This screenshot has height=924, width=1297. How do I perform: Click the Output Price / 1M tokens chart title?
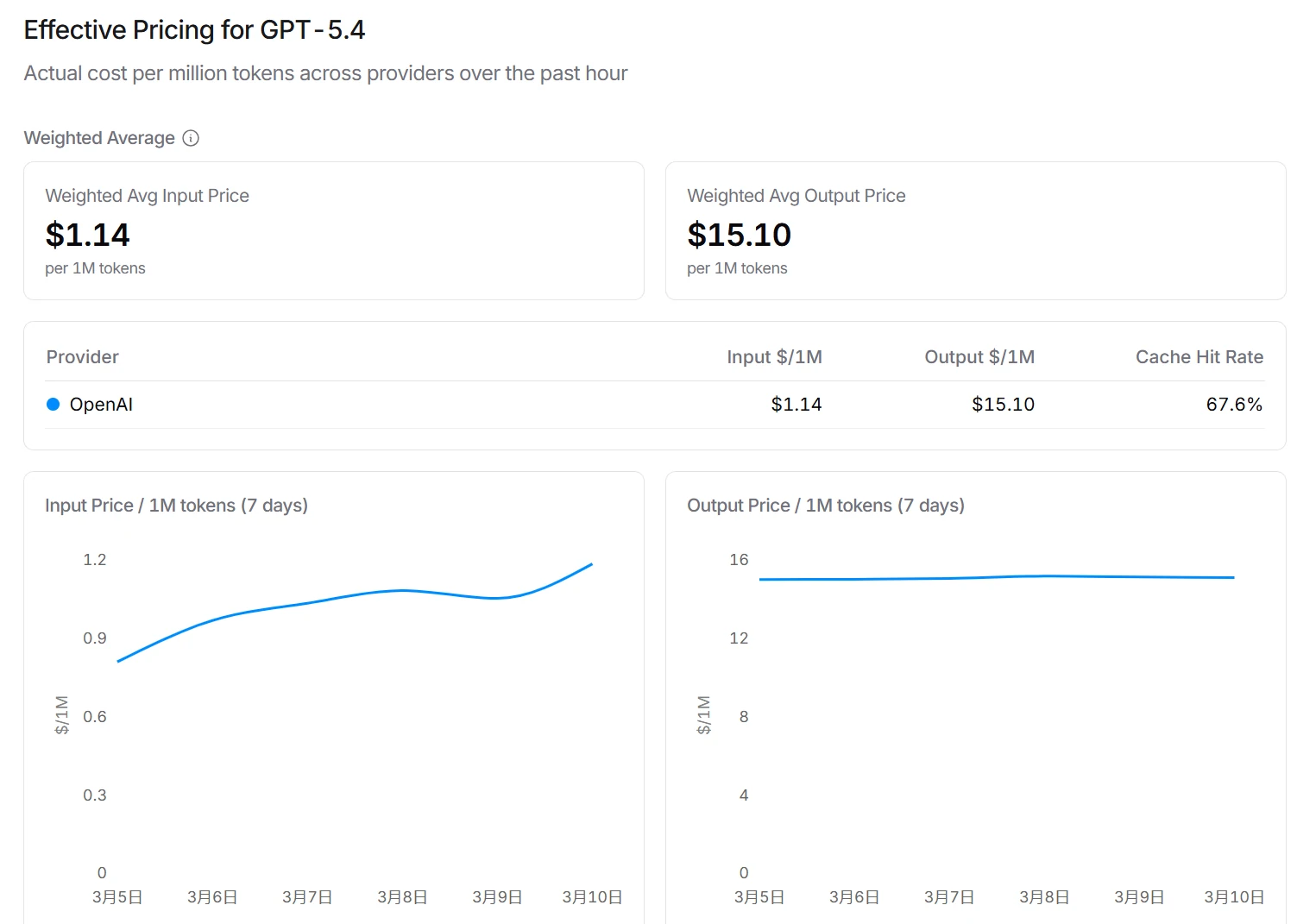point(825,506)
